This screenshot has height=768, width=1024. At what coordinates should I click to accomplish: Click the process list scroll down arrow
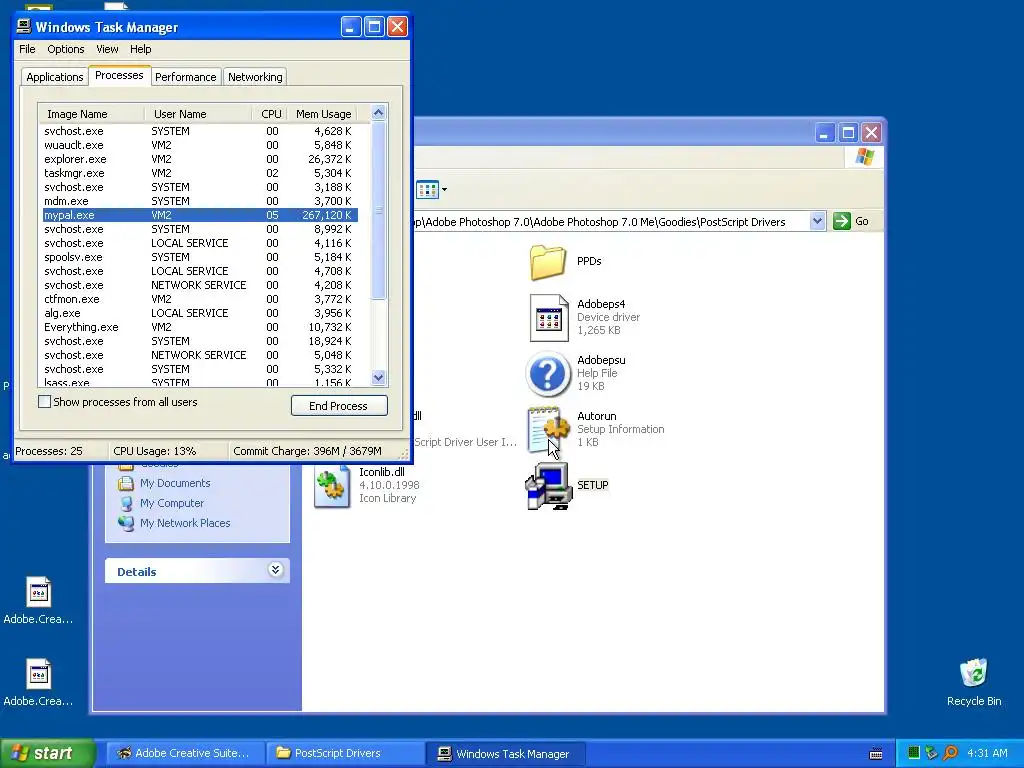coord(378,377)
